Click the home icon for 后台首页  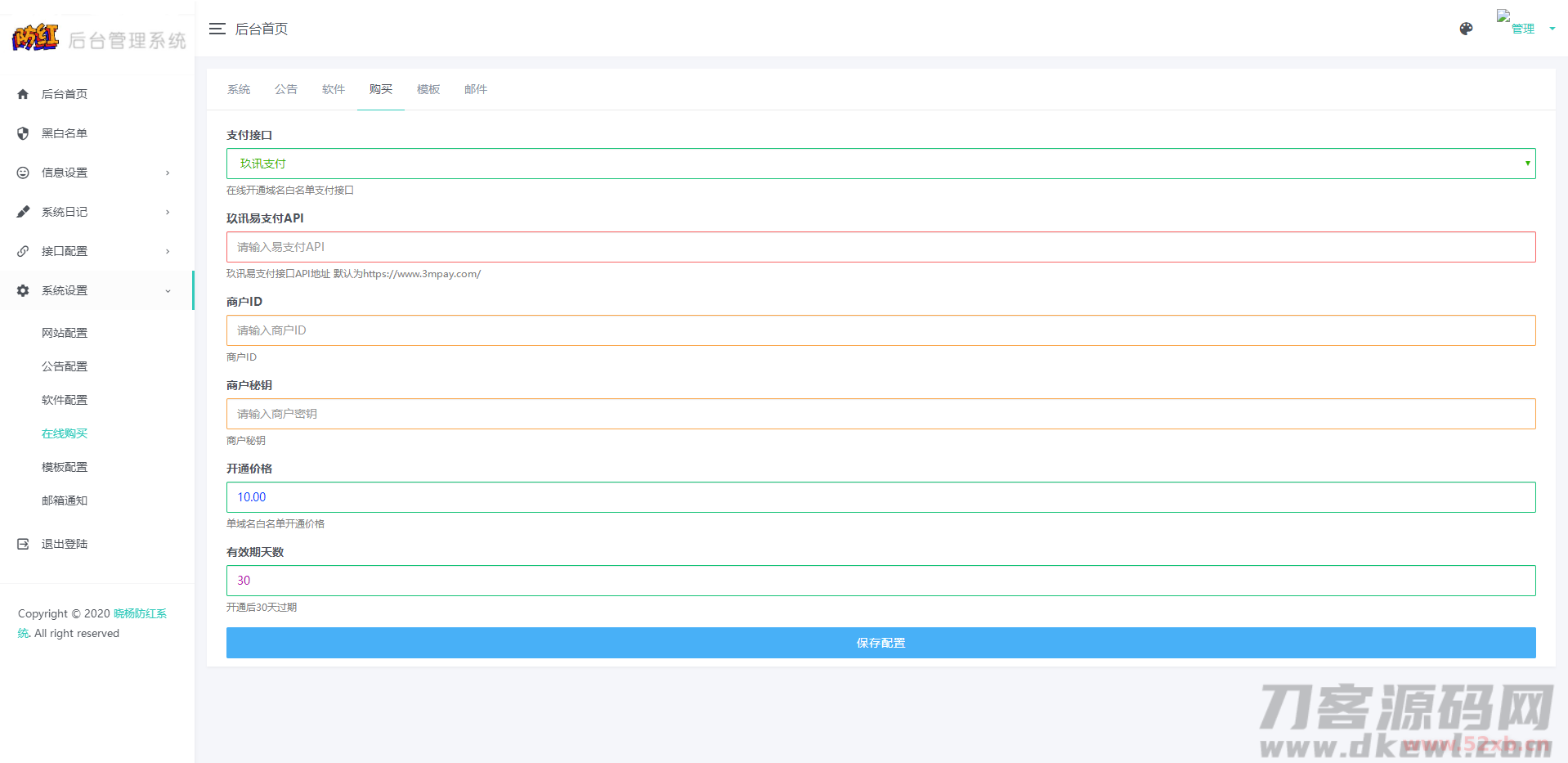(x=23, y=94)
